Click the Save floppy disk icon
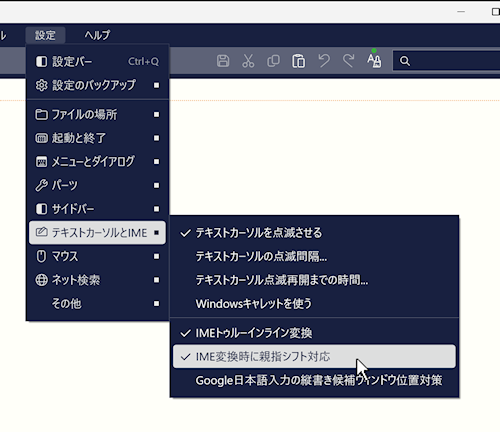The height and width of the screenshot is (432, 500). [223, 61]
